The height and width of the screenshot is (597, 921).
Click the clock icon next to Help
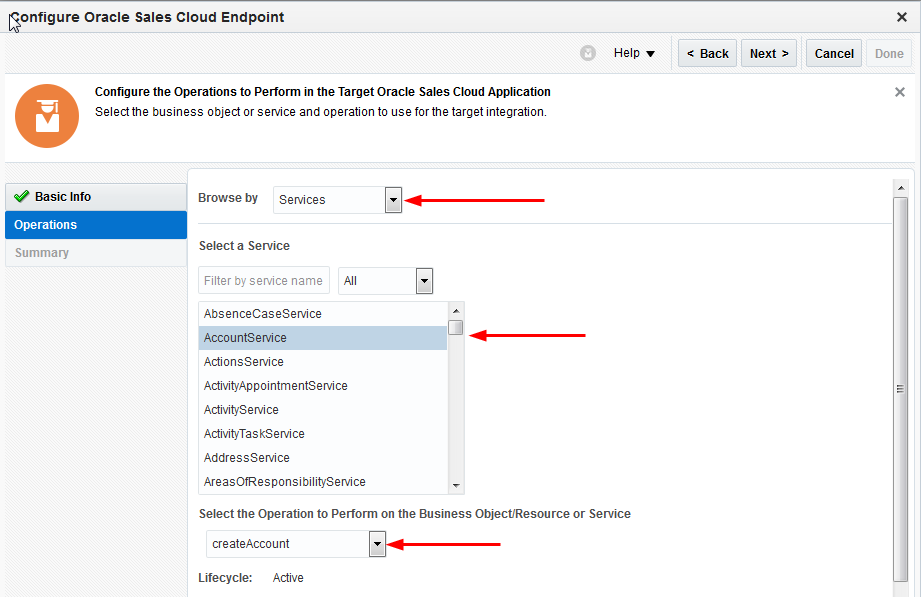pos(588,53)
